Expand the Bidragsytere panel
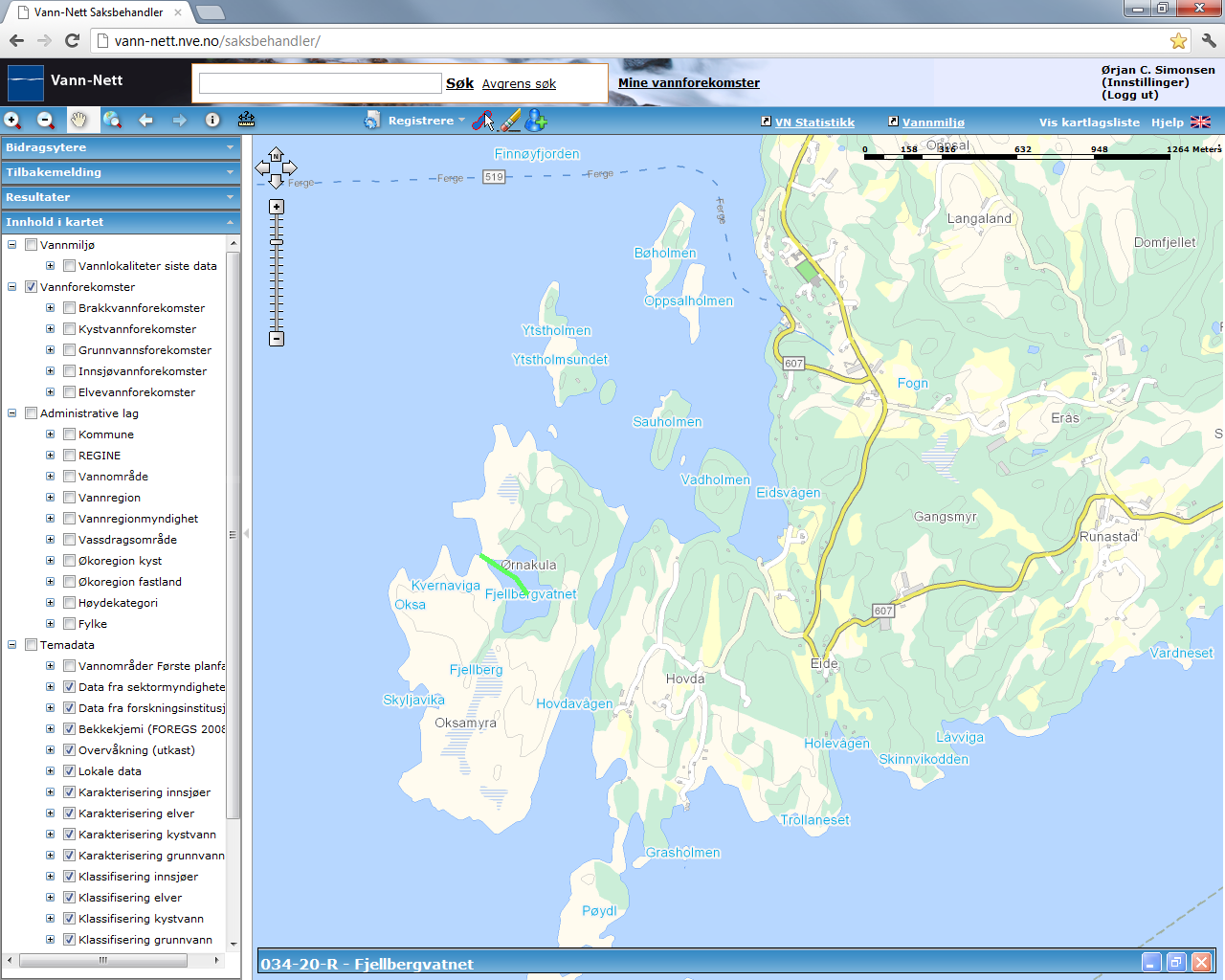The image size is (1225, 980). pos(121,147)
